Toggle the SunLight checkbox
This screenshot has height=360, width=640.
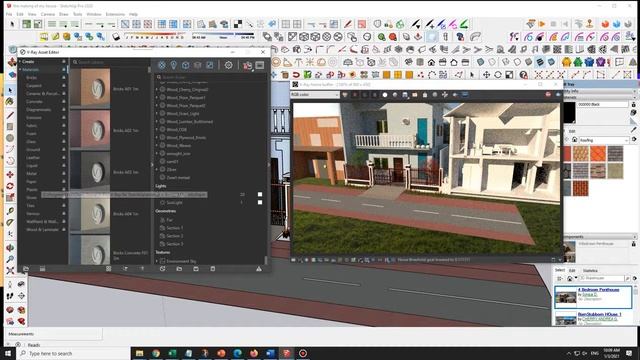(x=260, y=202)
